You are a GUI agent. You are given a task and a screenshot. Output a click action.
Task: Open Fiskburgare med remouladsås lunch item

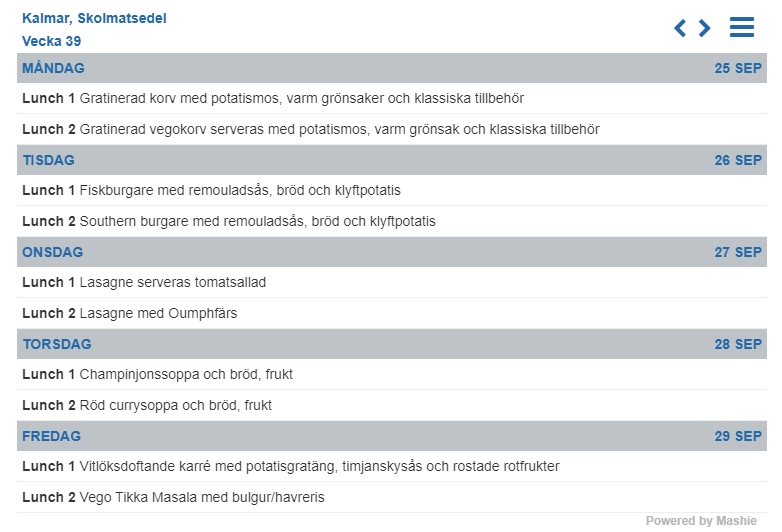[211, 191]
